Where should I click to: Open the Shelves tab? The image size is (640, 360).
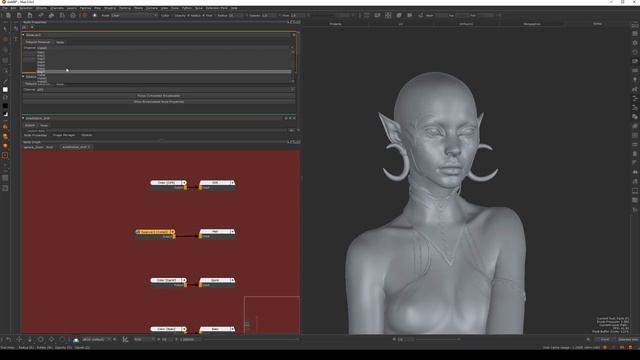point(87,135)
